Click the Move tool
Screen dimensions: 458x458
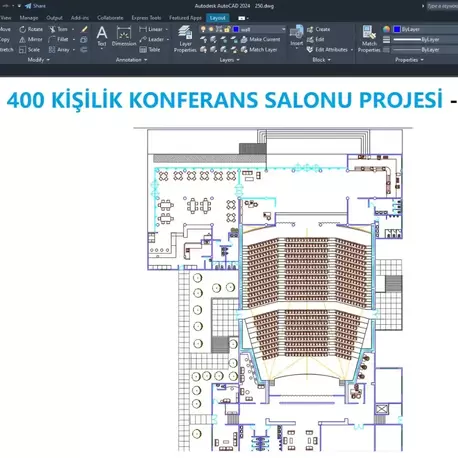[x=5, y=29]
